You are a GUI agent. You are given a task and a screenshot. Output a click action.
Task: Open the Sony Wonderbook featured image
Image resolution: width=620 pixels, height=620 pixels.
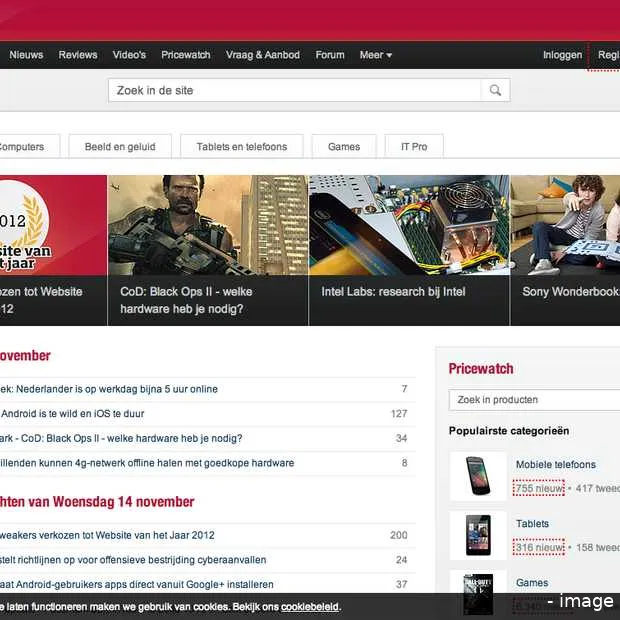pyautogui.click(x=565, y=225)
